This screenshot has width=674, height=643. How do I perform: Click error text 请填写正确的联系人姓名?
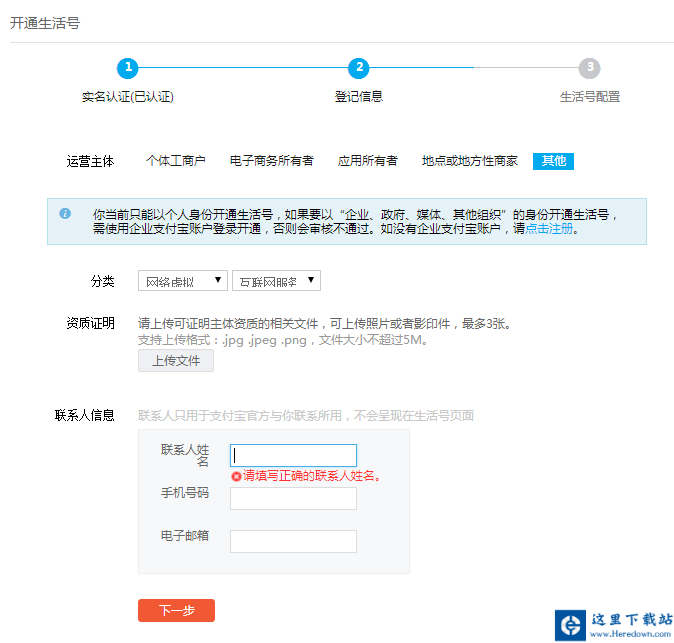click(312, 476)
